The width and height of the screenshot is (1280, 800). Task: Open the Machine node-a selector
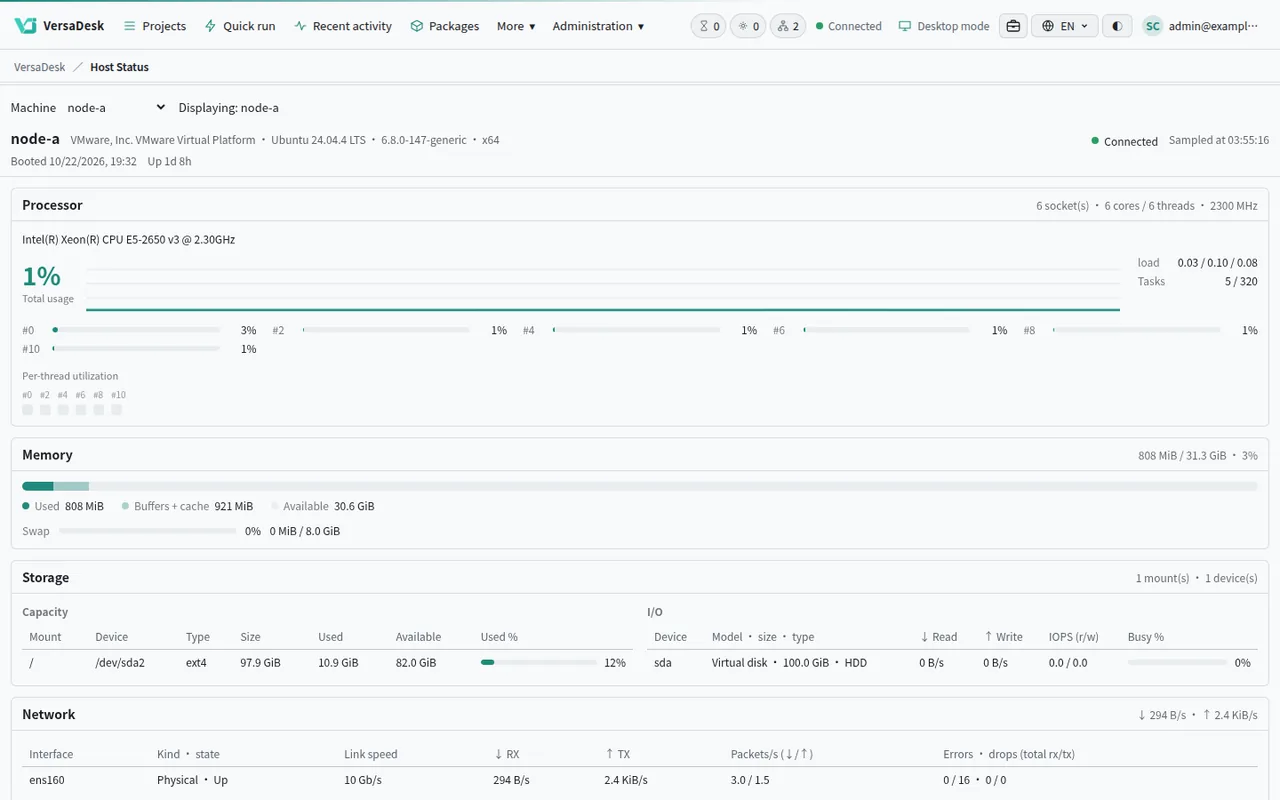click(x=116, y=107)
